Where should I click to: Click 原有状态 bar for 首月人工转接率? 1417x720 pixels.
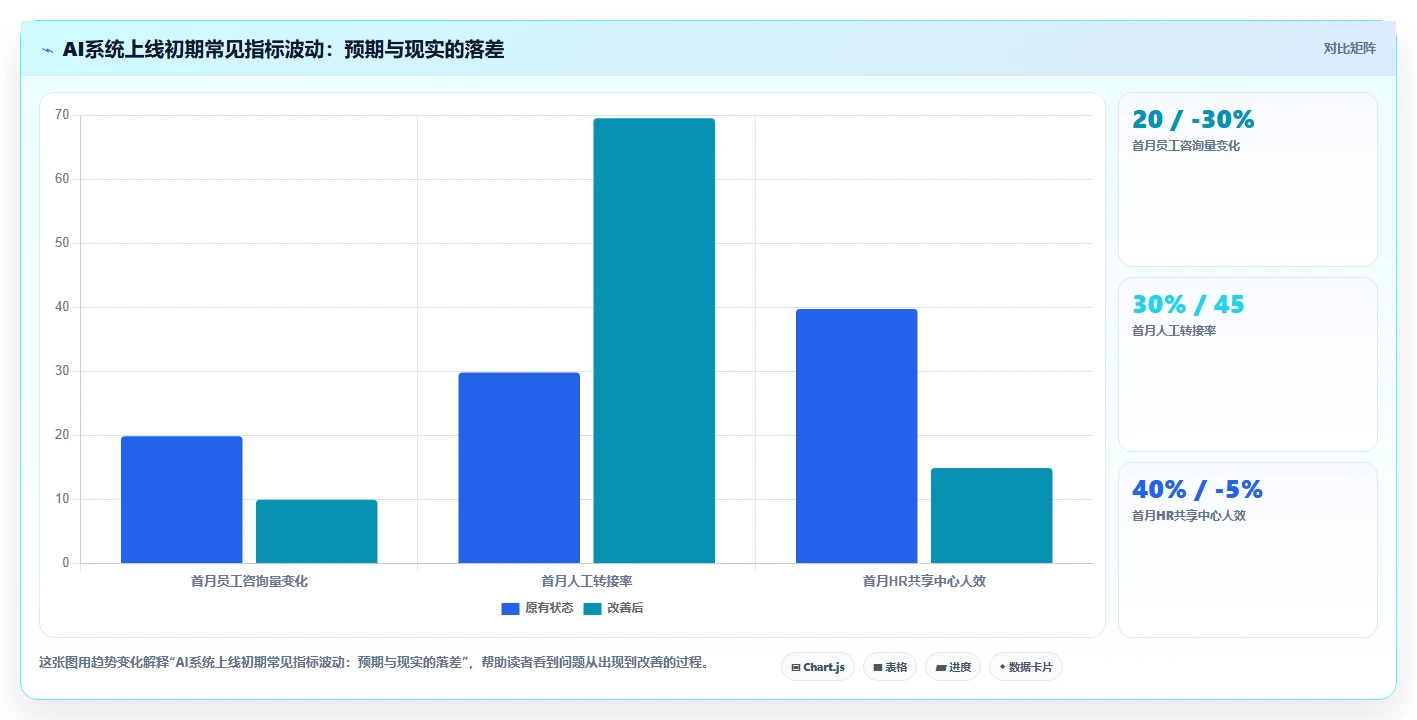tap(519, 468)
